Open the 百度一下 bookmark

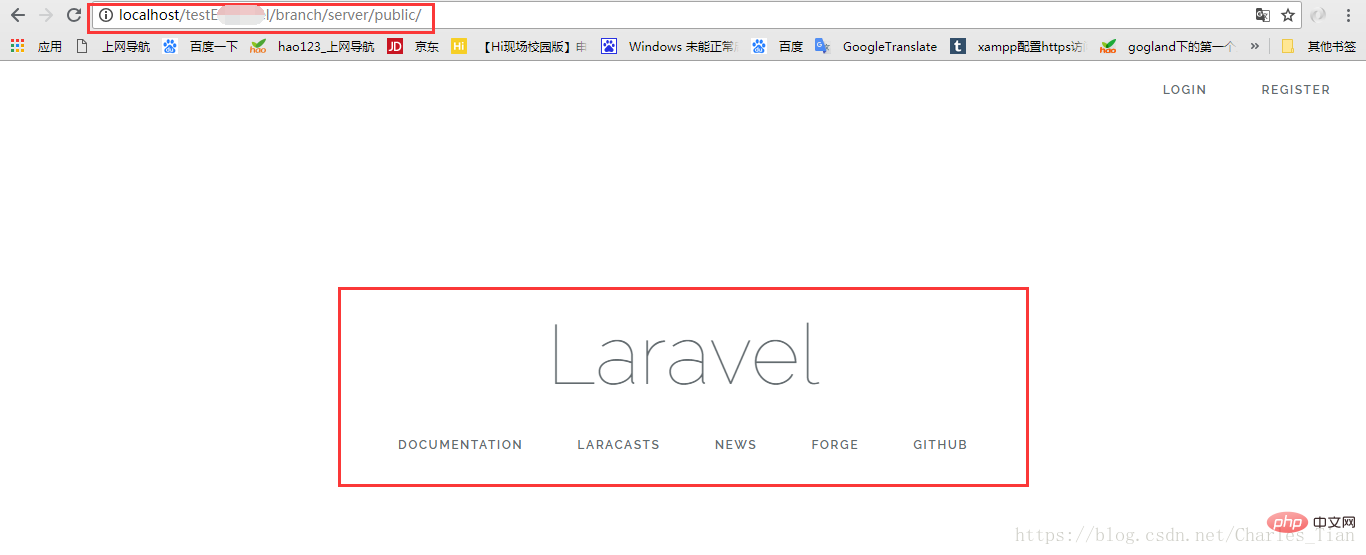tap(201, 46)
